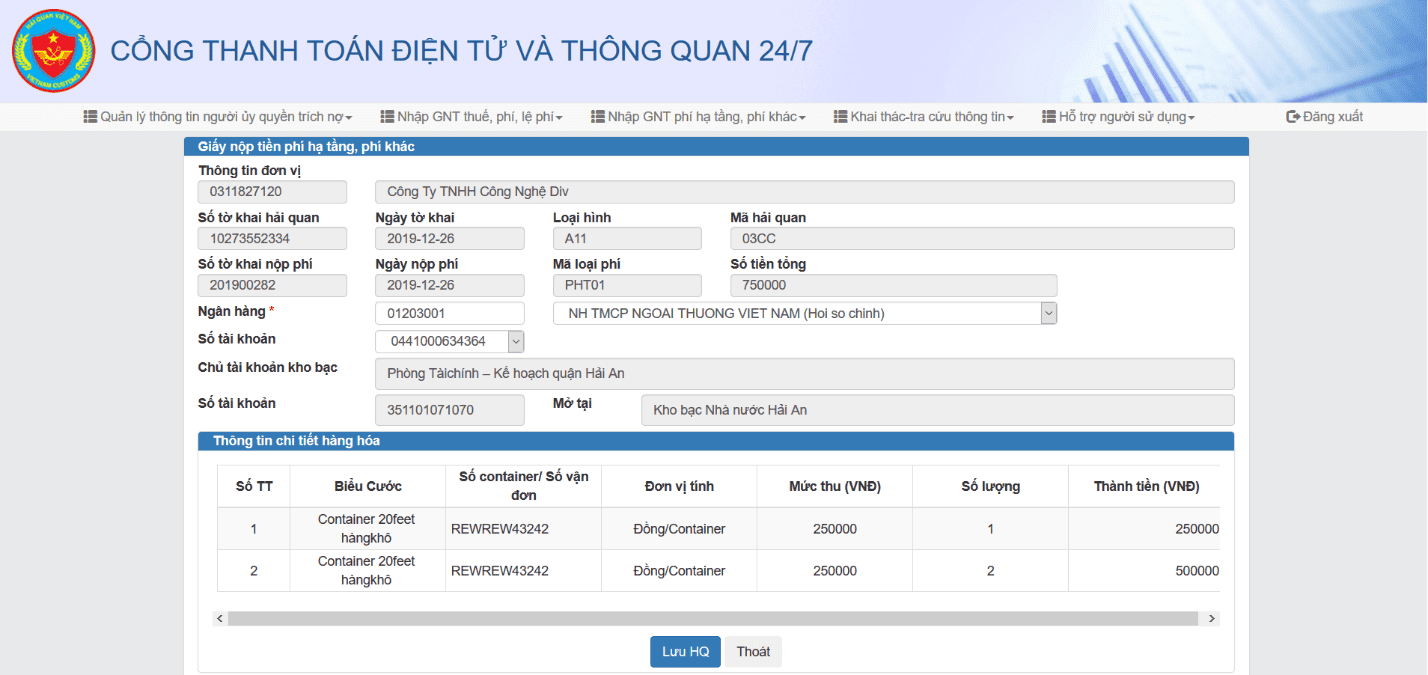Click the scrollbar left arrow
The image size is (1428, 675).
pyautogui.click(x=220, y=619)
